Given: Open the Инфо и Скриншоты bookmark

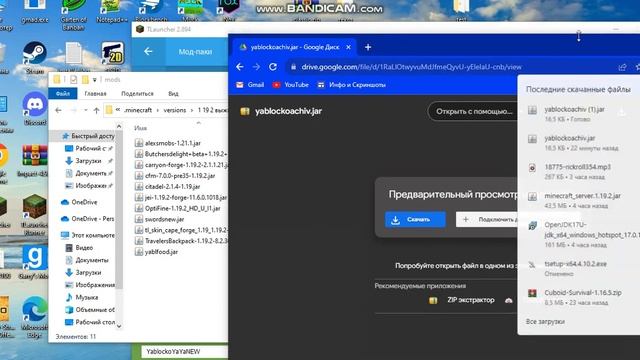Looking at the screenshot, I should [351, 85].
